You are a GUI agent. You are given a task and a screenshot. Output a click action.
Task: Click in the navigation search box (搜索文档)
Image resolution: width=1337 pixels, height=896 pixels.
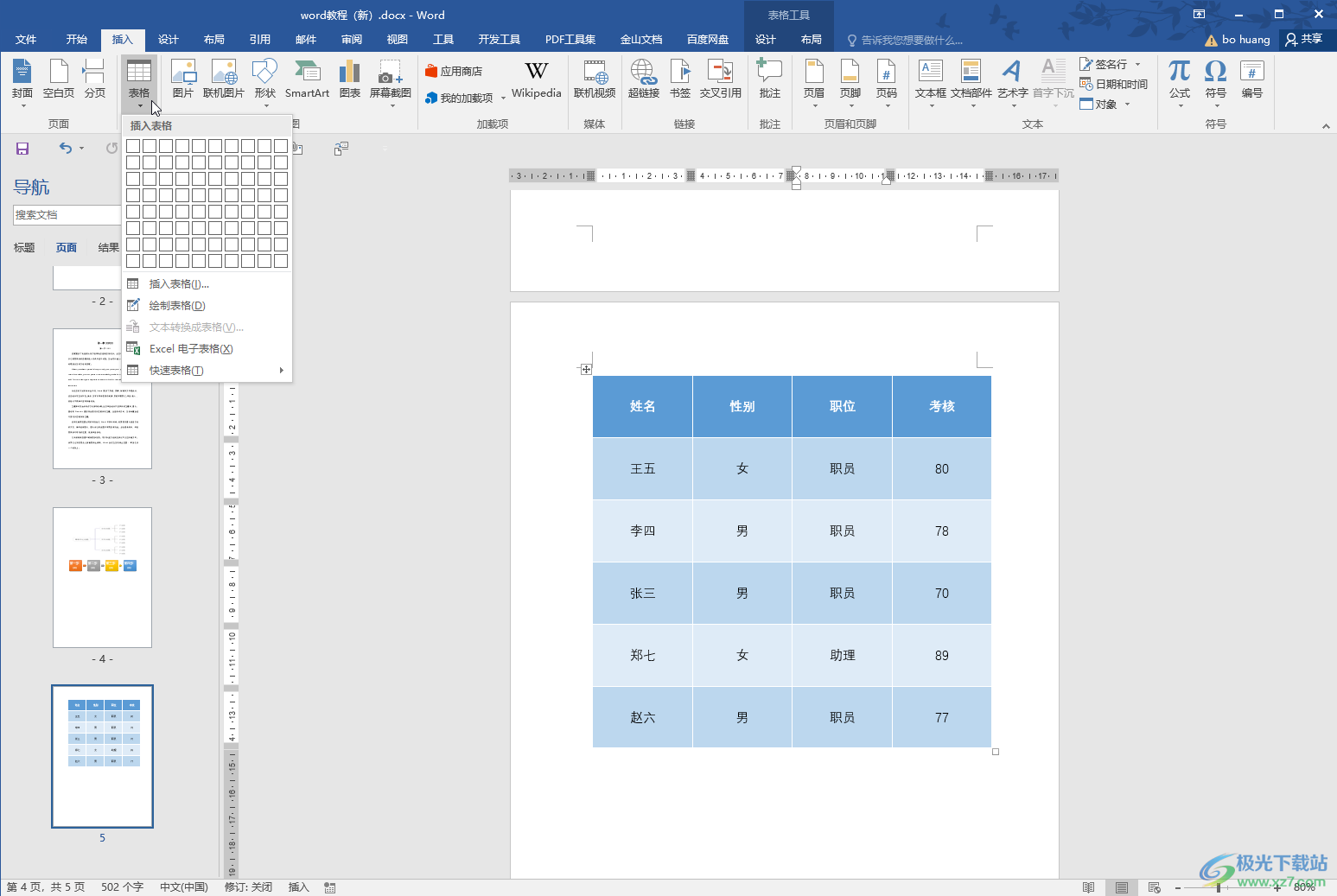pos(67,215)
